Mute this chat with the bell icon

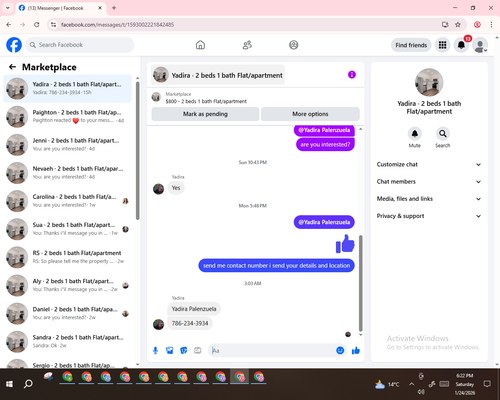click(415, 134)
